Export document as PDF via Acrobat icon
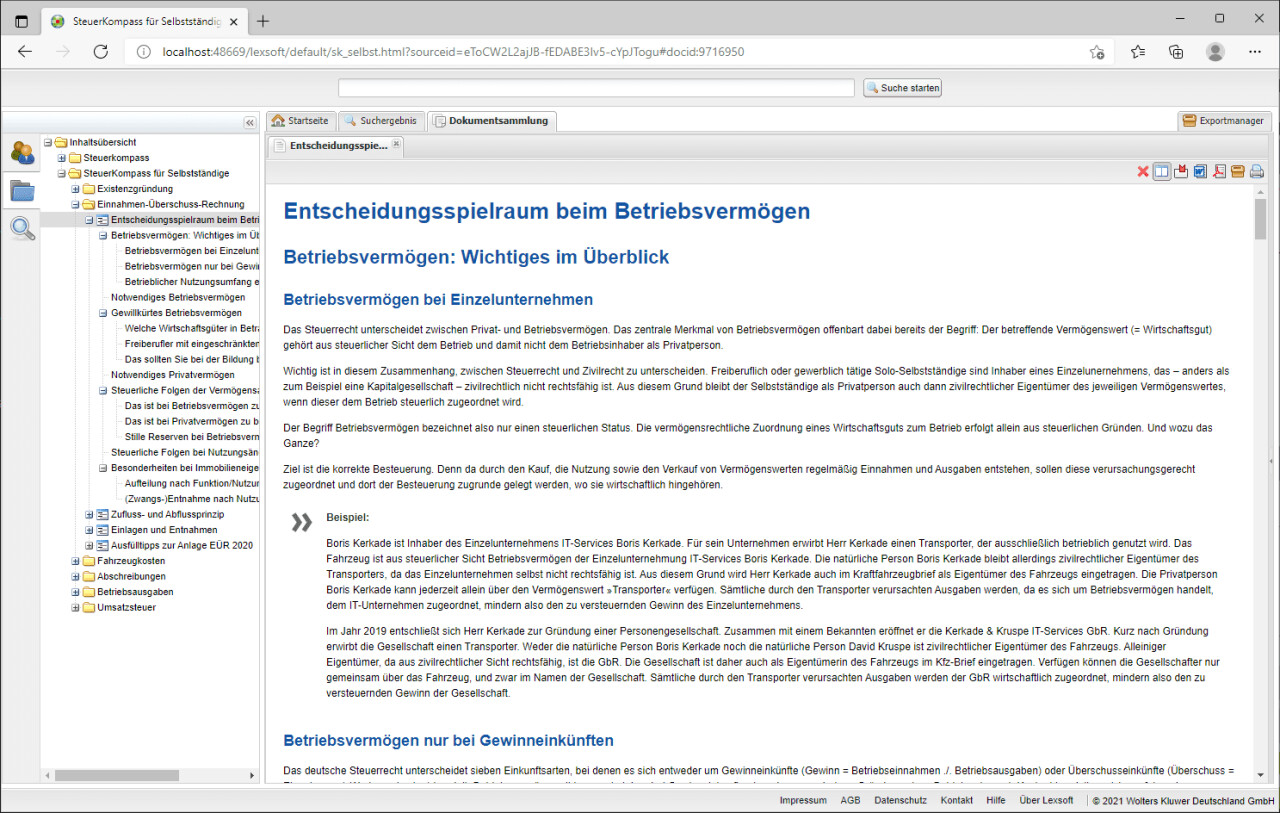The width and height of the screenshot is (1280, 813). 1219,171
